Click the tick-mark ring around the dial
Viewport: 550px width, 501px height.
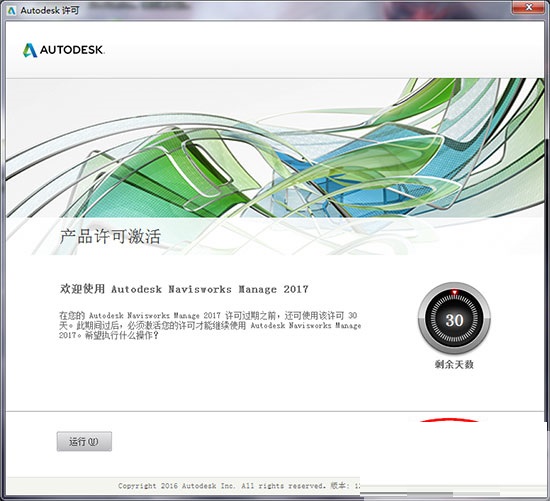(454, 319)
